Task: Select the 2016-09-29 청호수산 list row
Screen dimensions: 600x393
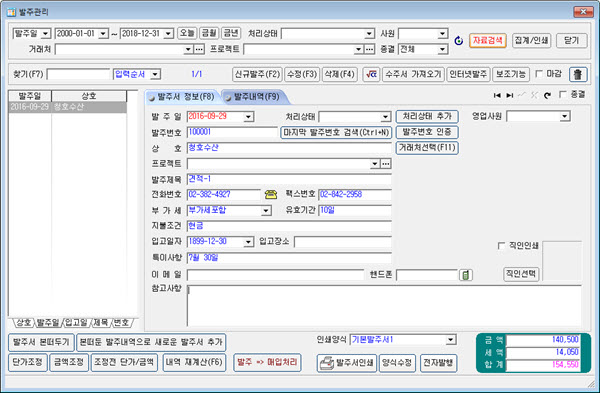Action: 67,107
